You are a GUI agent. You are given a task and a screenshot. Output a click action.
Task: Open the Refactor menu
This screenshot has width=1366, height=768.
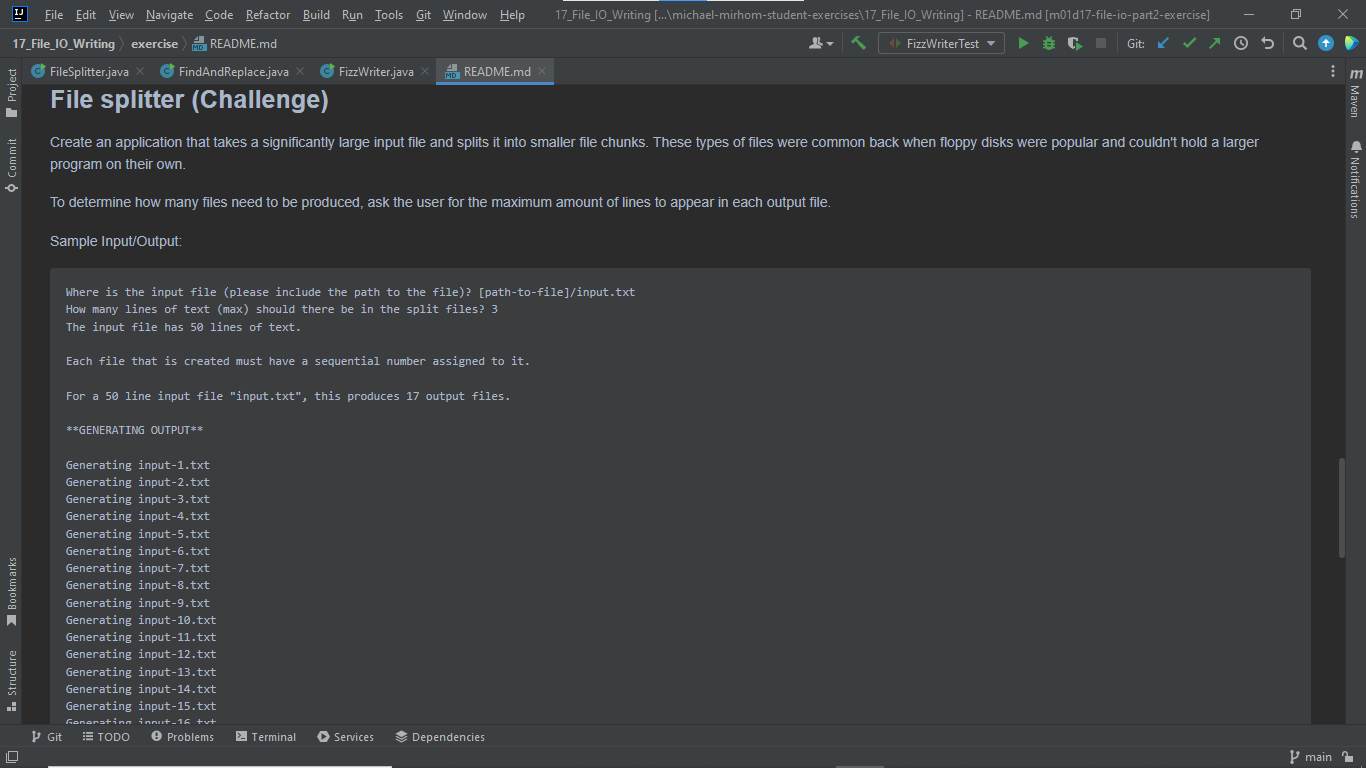click(267, 15)
